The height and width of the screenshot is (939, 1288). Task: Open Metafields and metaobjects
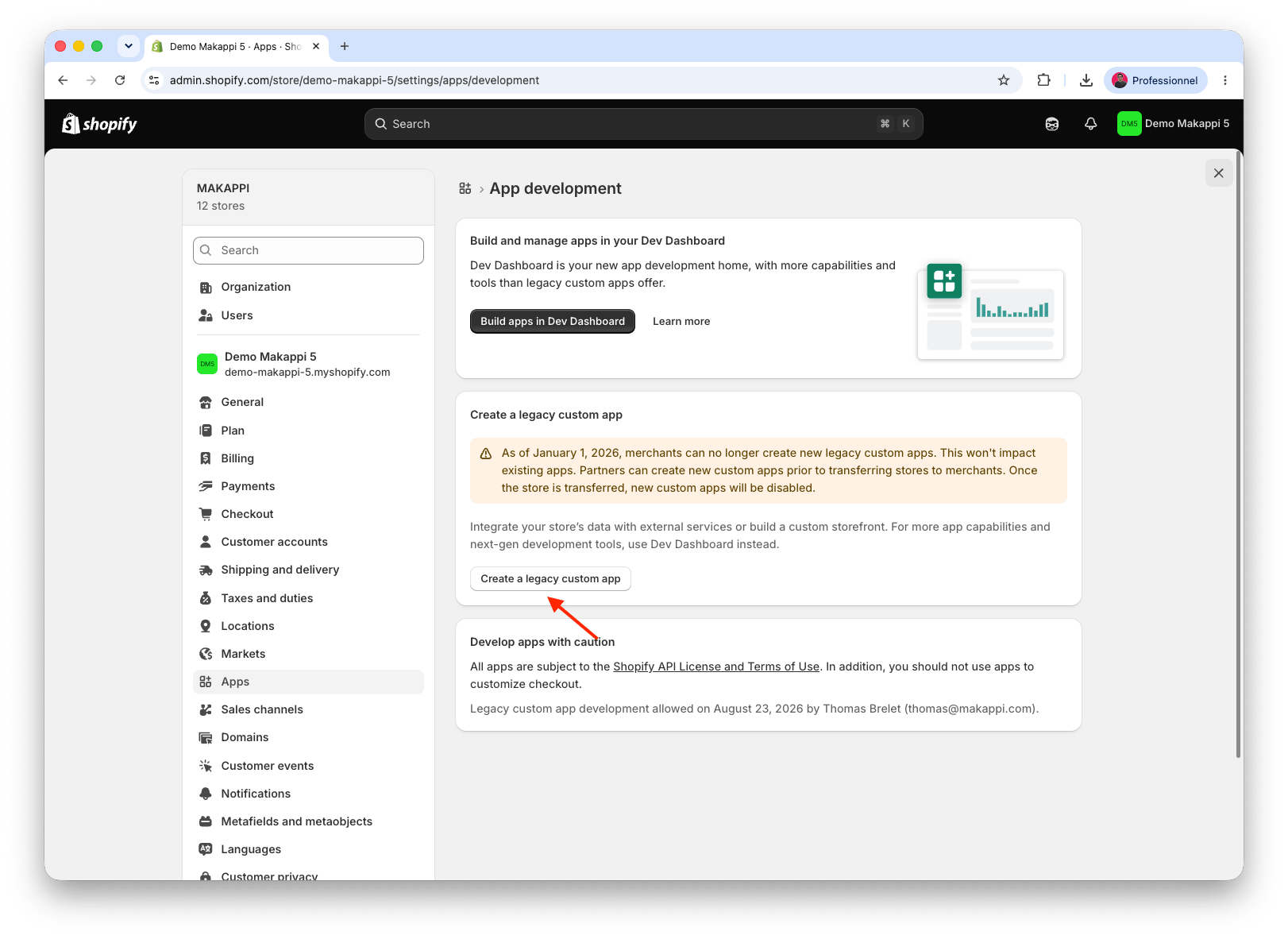tap(308, 821)
